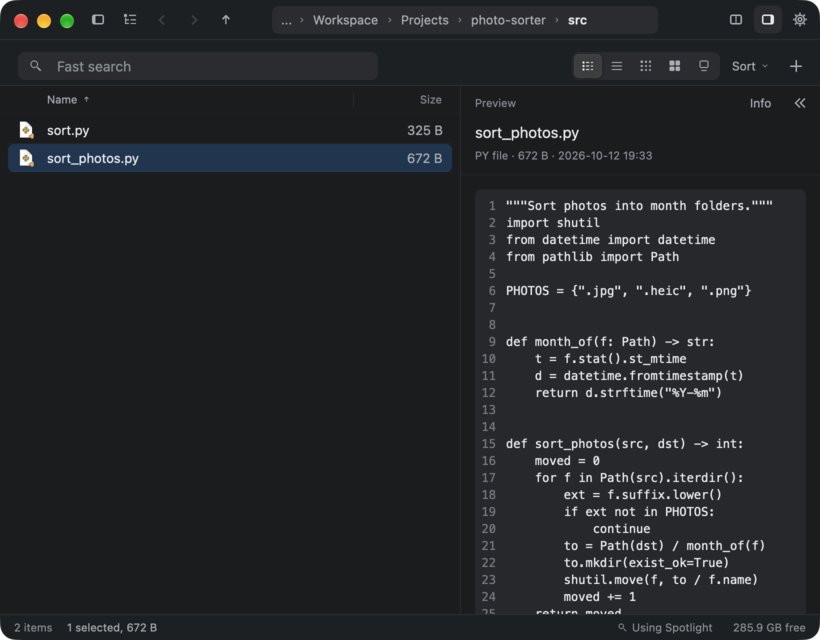Click the ascending sort arrow beside Name
Screen dimensions: 820x640
click(x=86, y=99)
